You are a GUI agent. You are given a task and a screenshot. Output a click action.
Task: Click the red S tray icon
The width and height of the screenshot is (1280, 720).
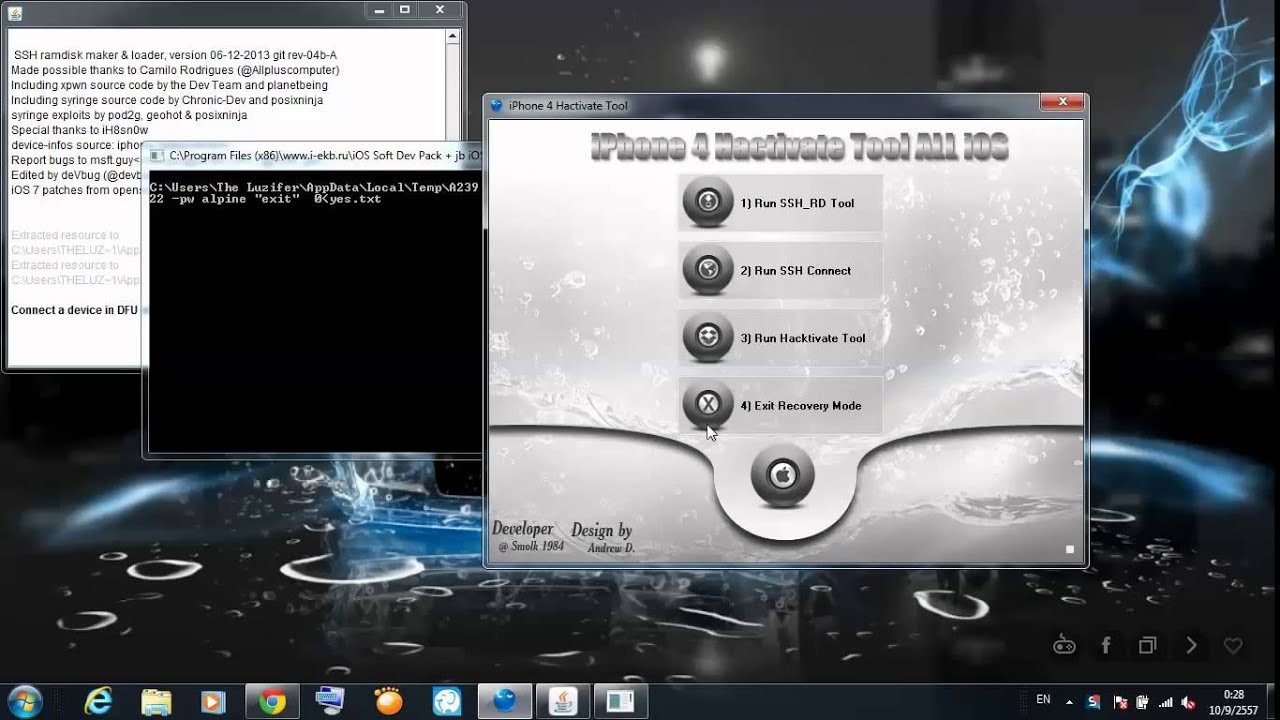click(x=1094, y=702)
